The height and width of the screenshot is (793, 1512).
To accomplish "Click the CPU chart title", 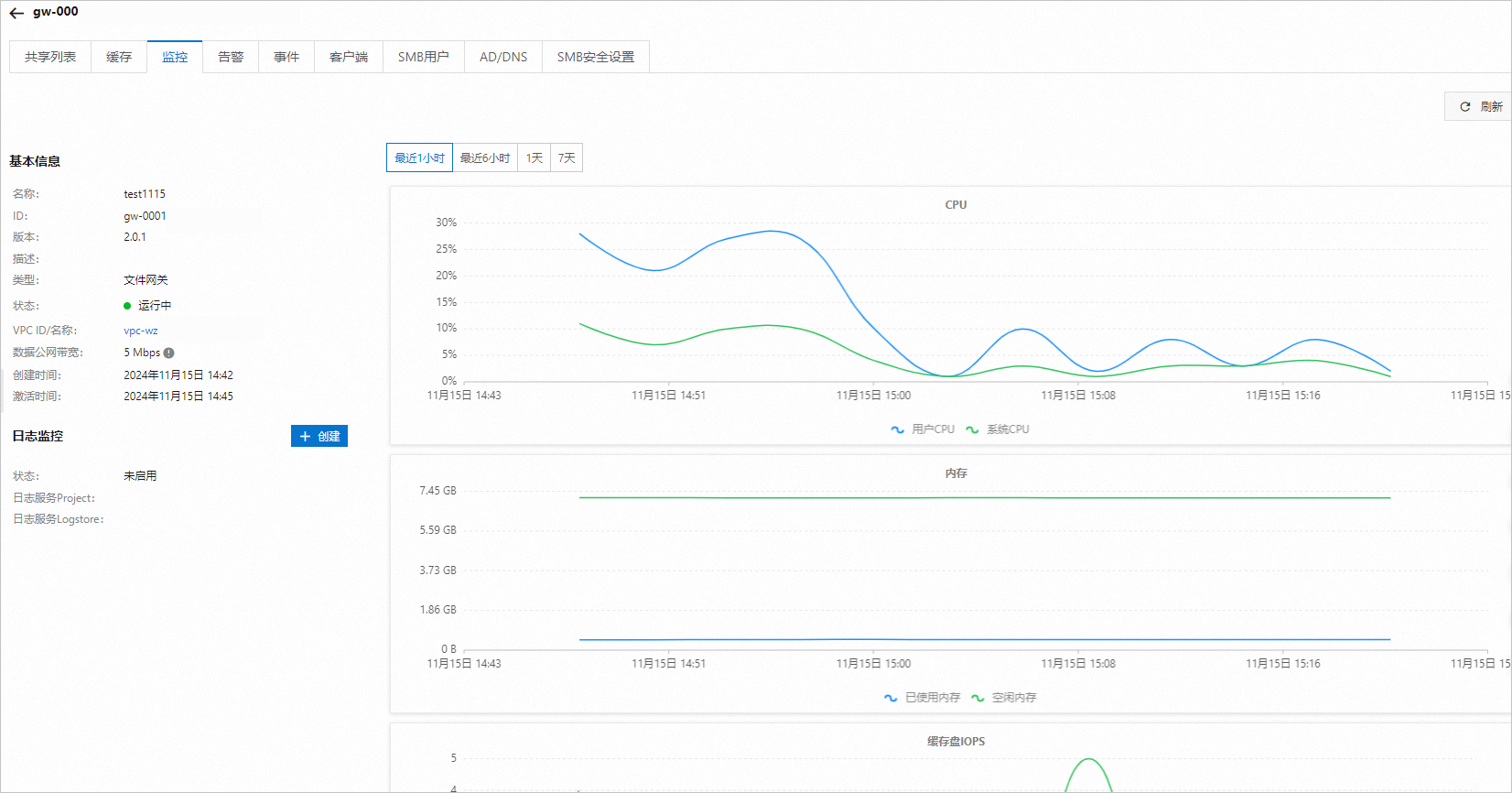I will tap(956, 205).
